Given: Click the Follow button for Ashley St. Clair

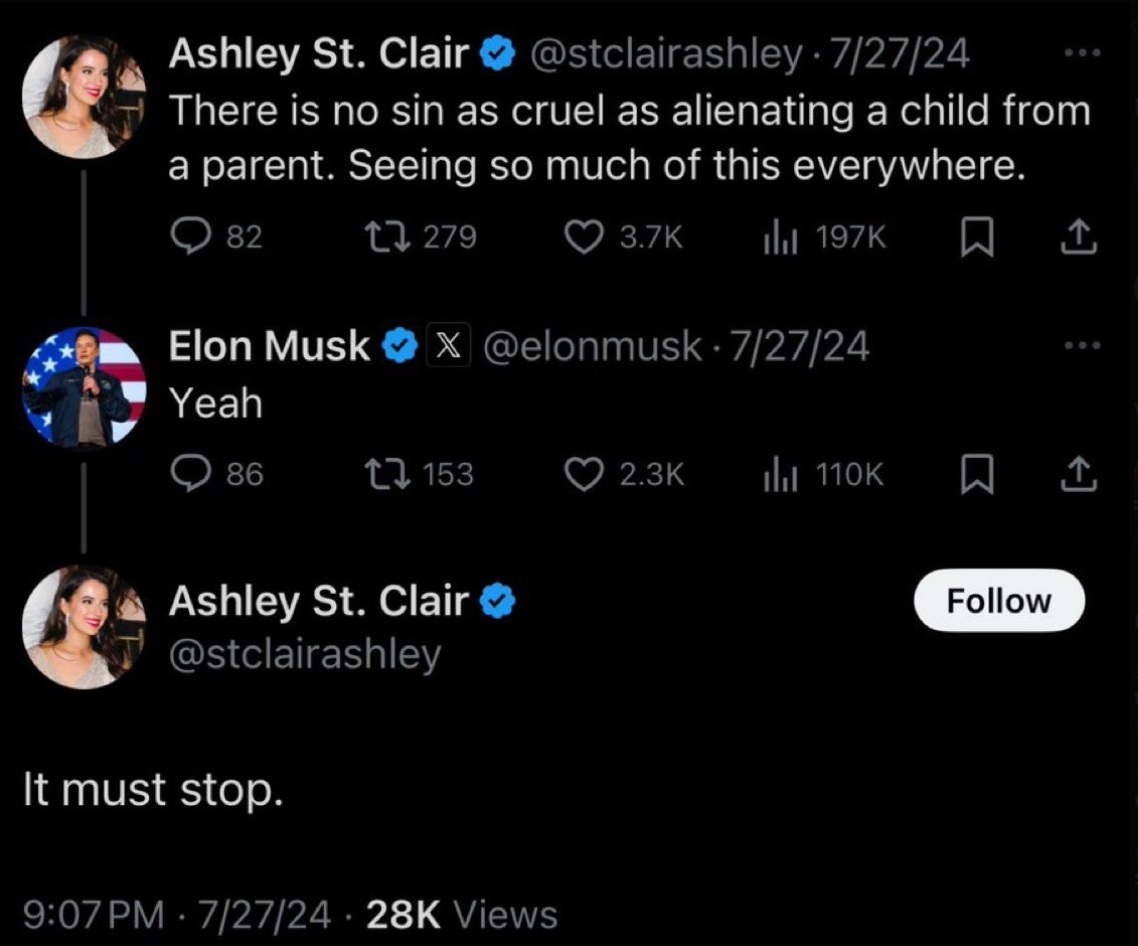Looking at the screenshot, I should pyautogui.click(x=997, y=600).
